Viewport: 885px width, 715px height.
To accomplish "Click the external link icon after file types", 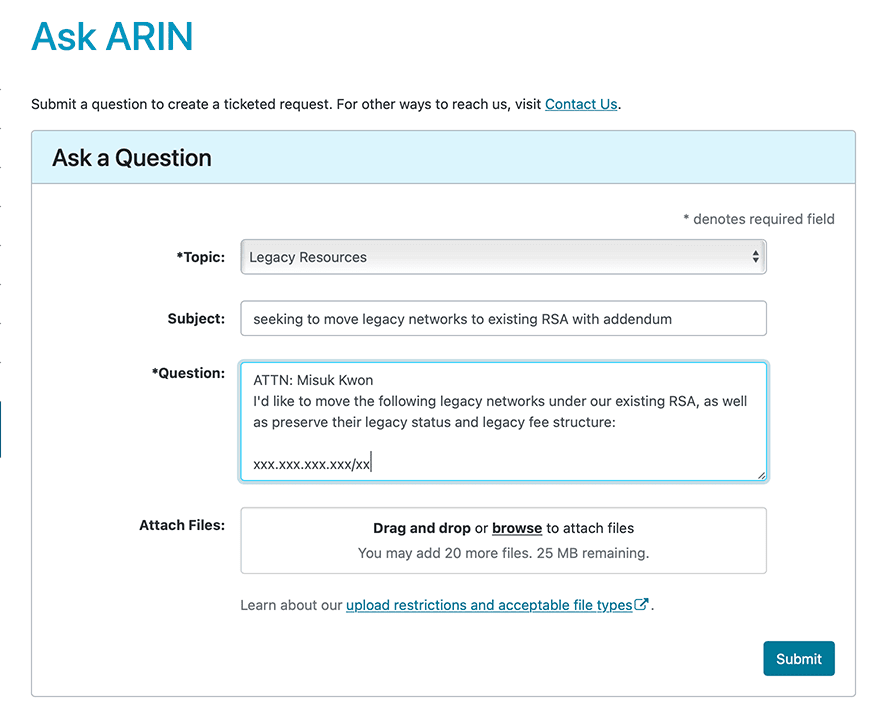I will pyautogui.click(x=642, y=604).
